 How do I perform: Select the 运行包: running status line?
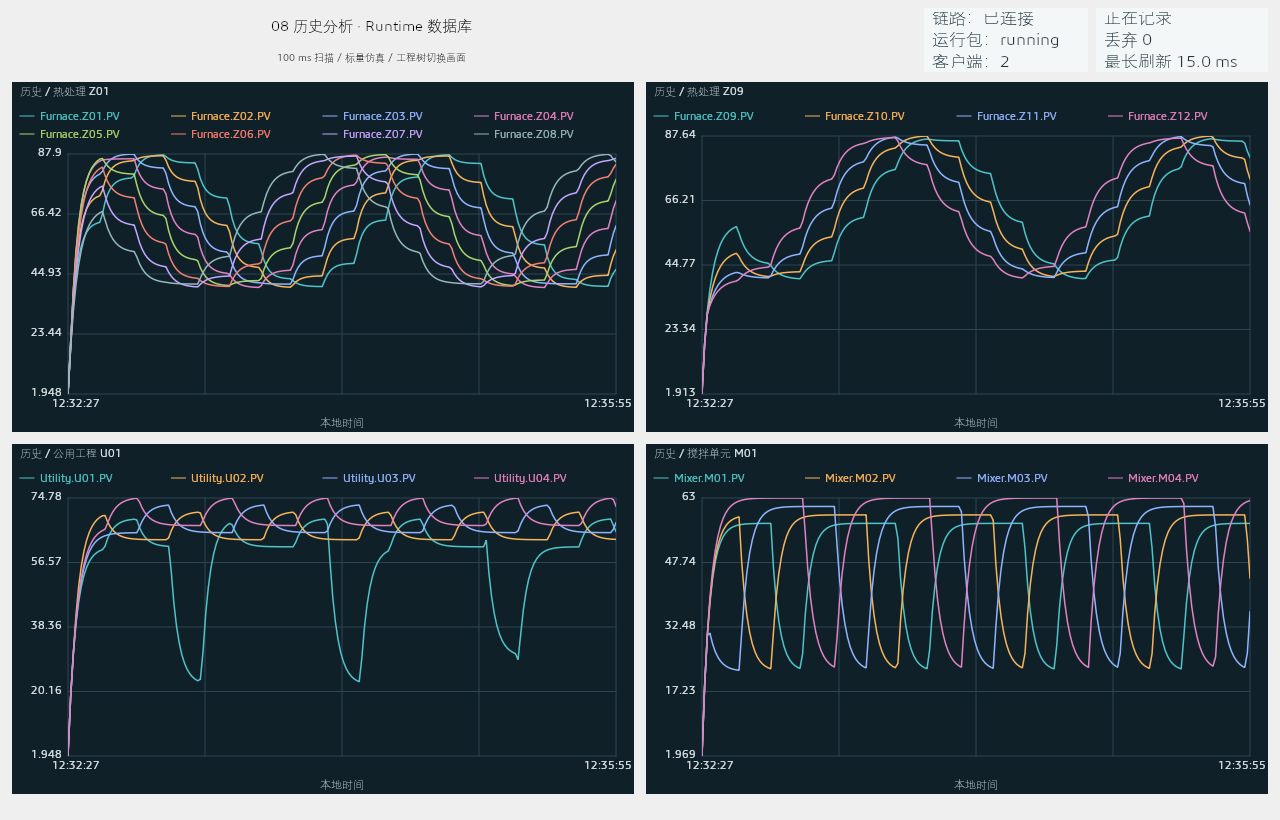pos(996,40)
